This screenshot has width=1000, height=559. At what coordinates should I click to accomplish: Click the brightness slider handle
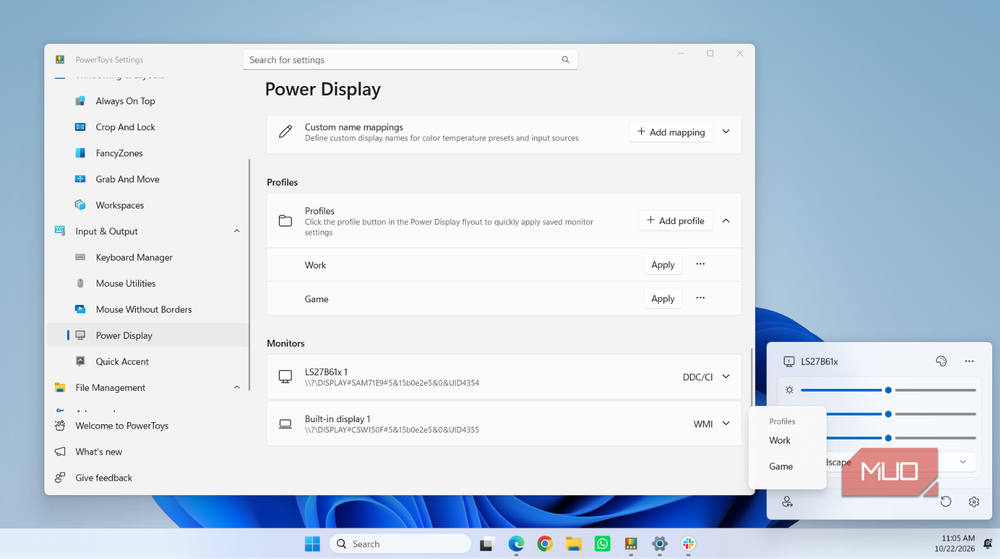tap(888, 390)
